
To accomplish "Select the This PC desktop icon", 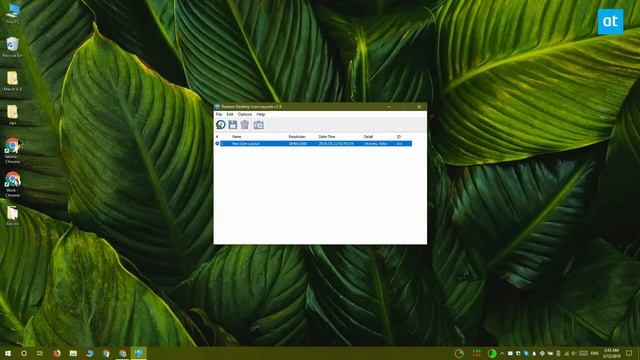I will click(13, 13).
